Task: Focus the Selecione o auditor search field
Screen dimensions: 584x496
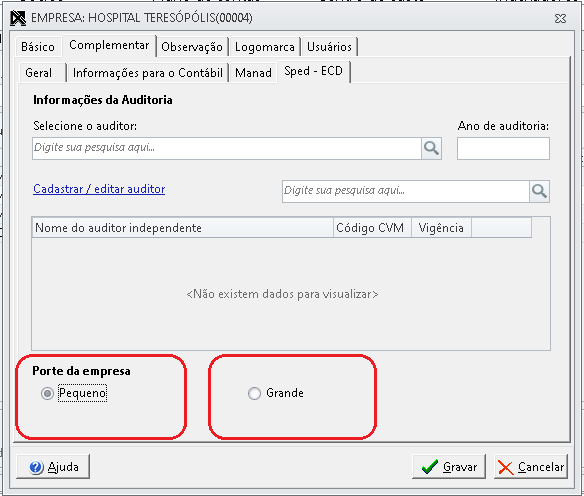Action: [x=227, y=149]
